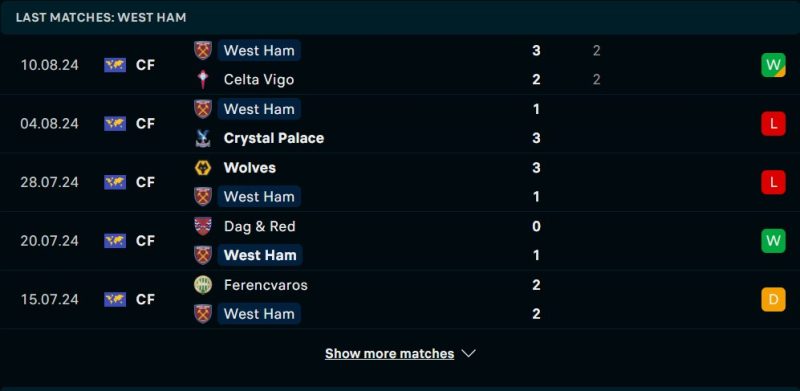The image size is (800, 391).
Task: Expand the list with Show more matches
Action: point(389,354)
